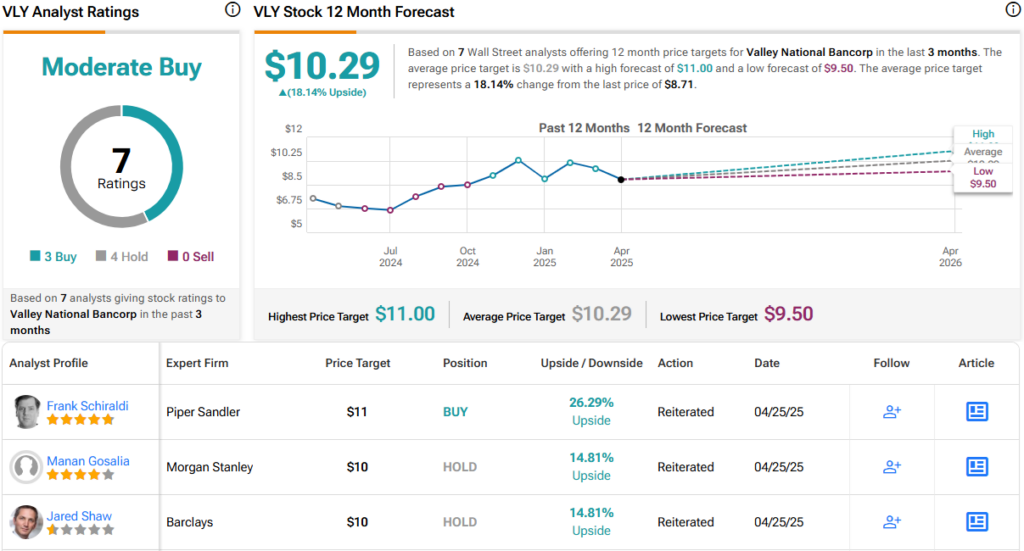Select the 4 Hold legend swatch
The image size is (1024, 551).
(101, 255)
